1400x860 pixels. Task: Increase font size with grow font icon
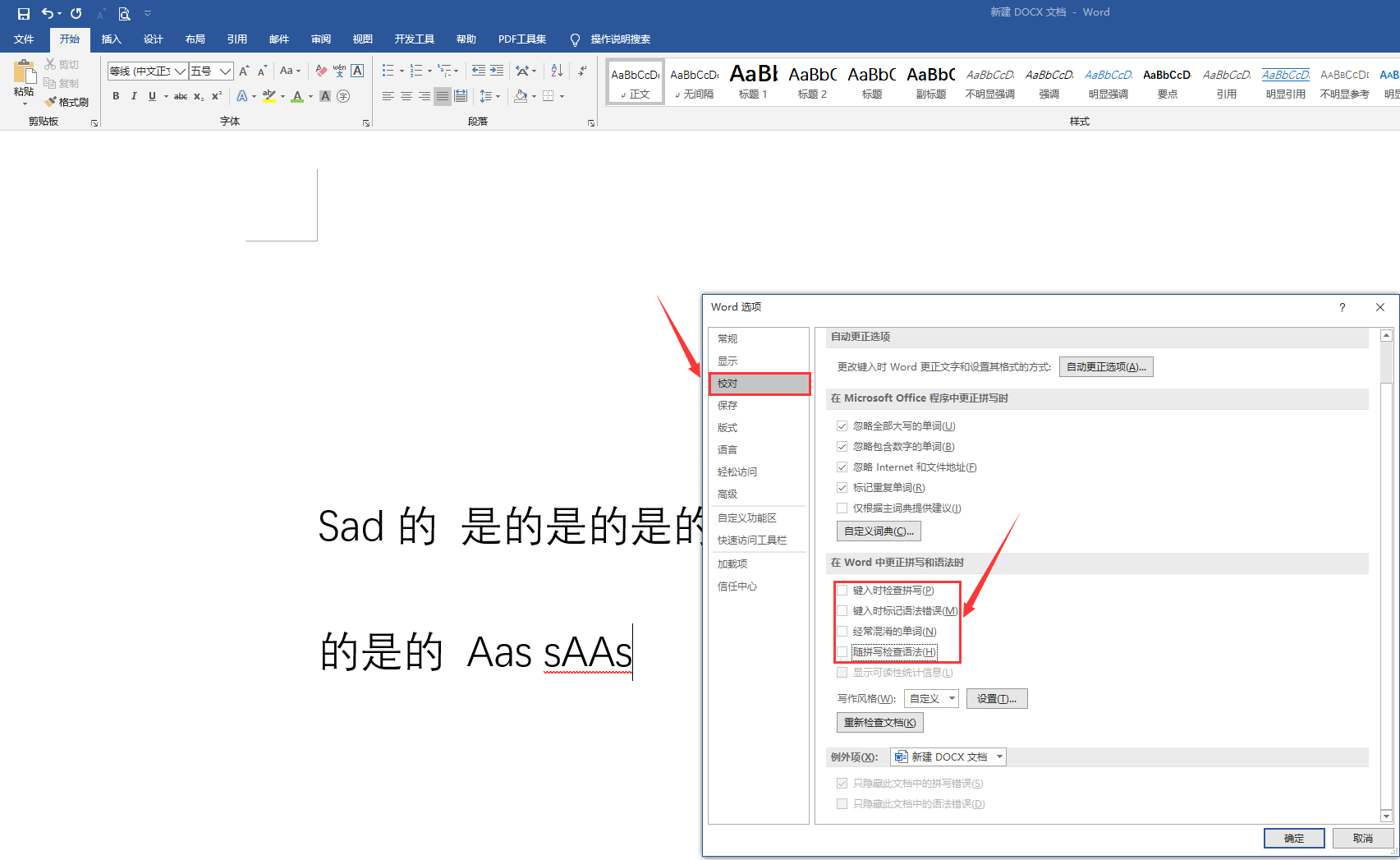244,71
